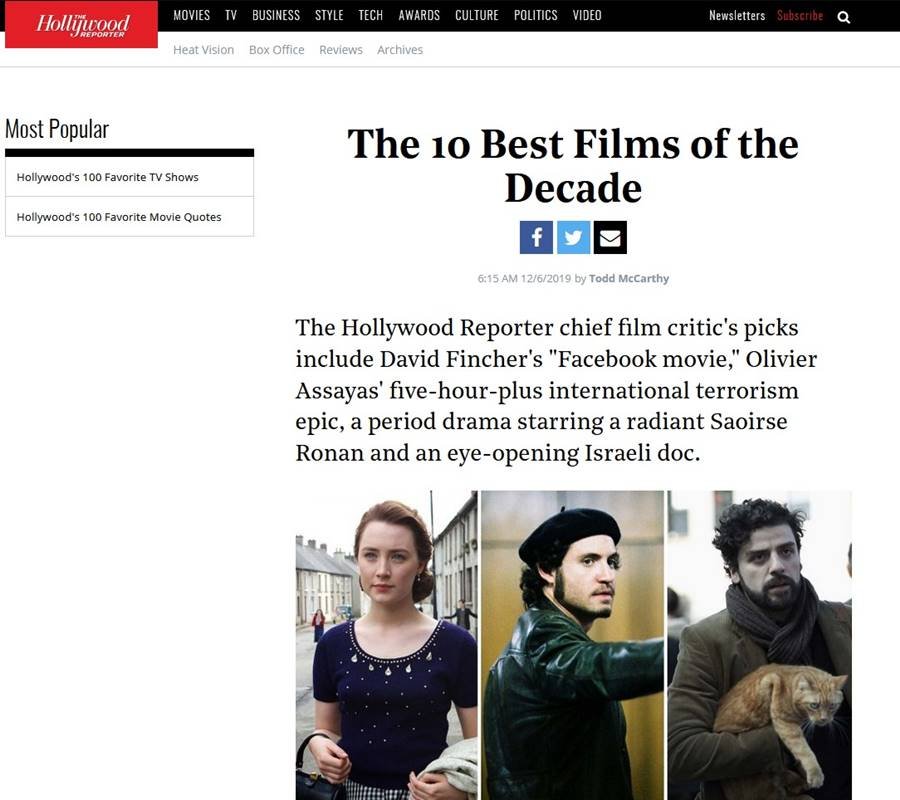Open the Newsletters link
The width and height of the screenshot is (900, 800).
736,15
